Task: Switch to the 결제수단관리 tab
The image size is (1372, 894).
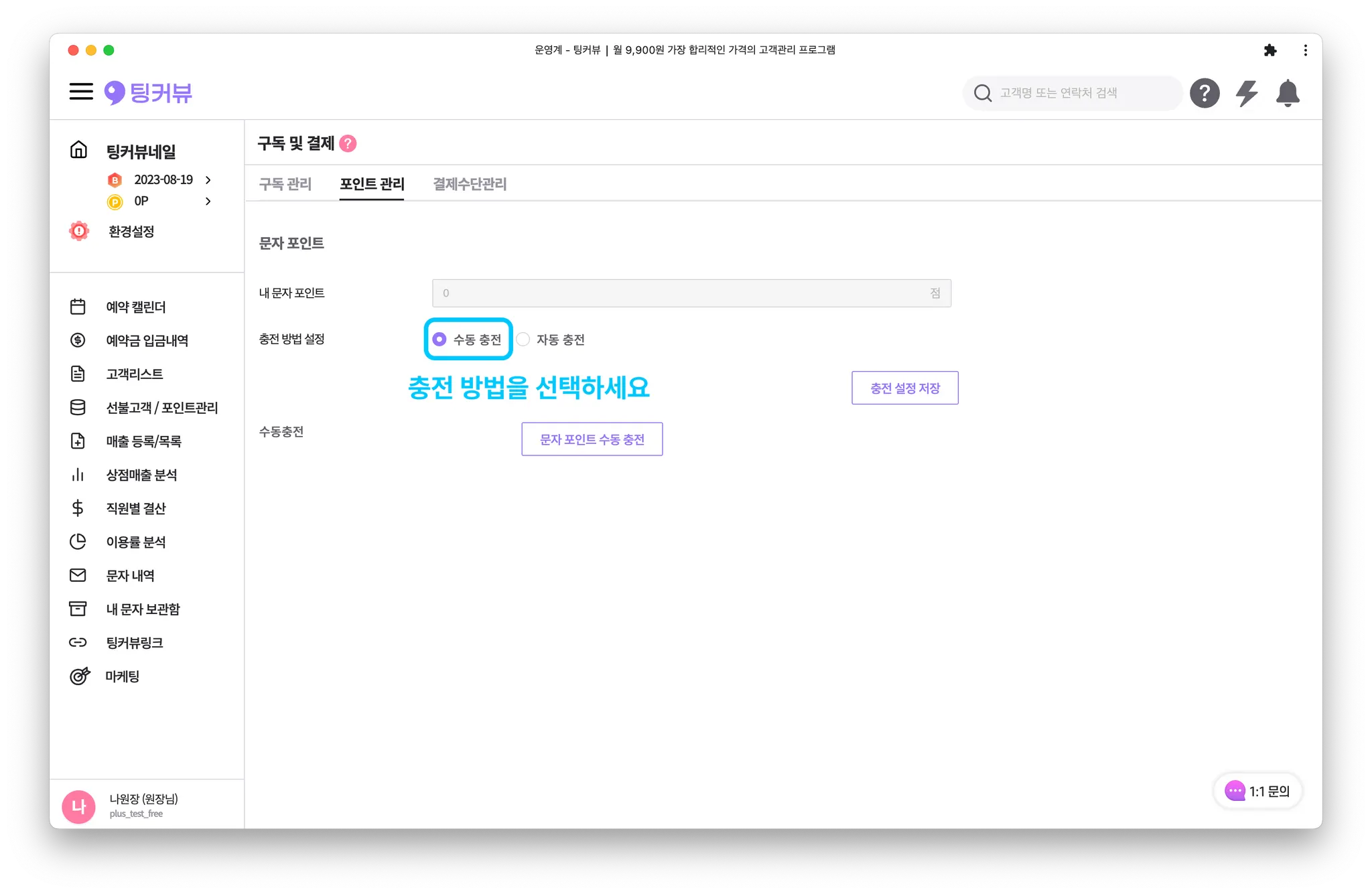Action: pyautogui.click(x=470, y=184)
